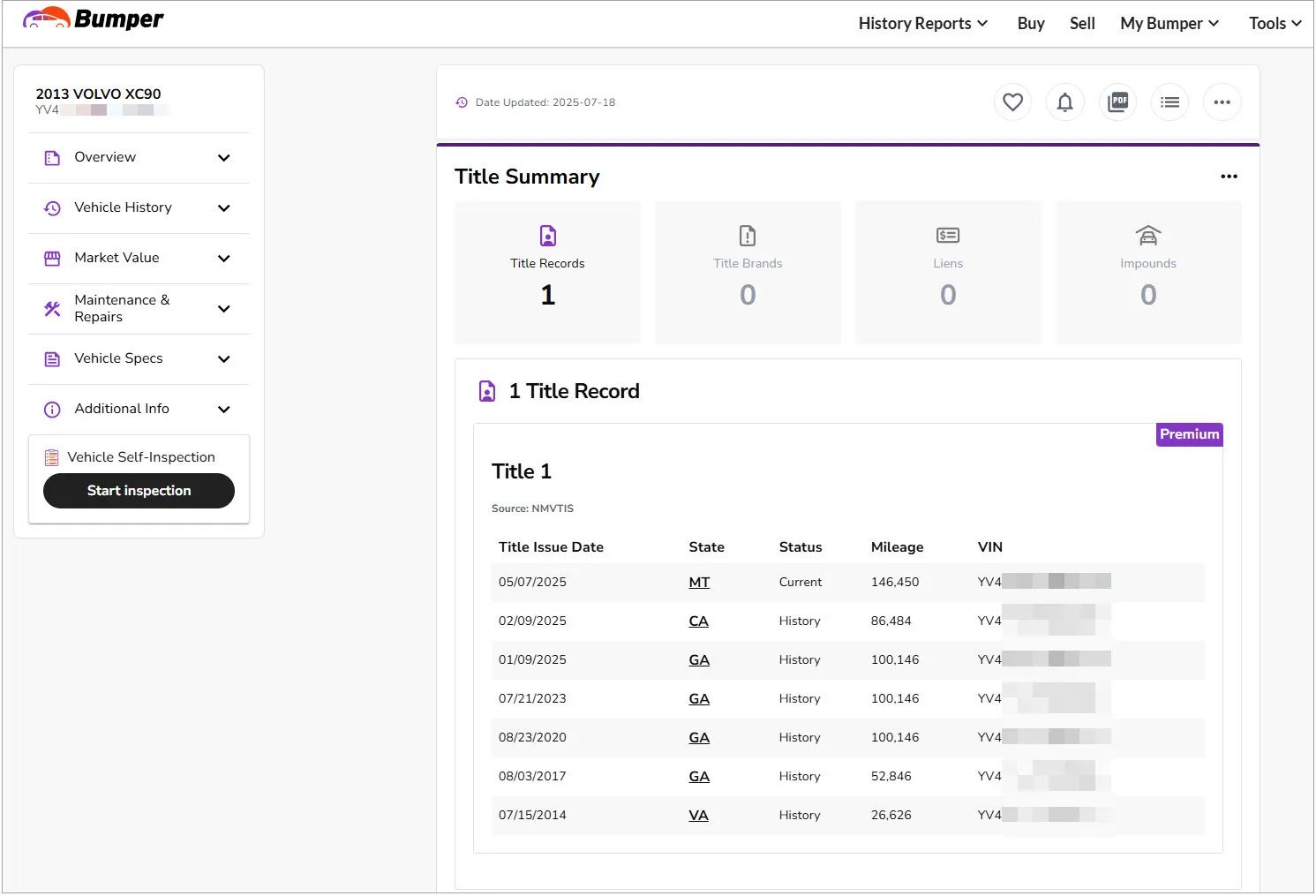Click the Bumper logo
The width and height of the screenshot is (1316, 896).
(x=94, y=19)
